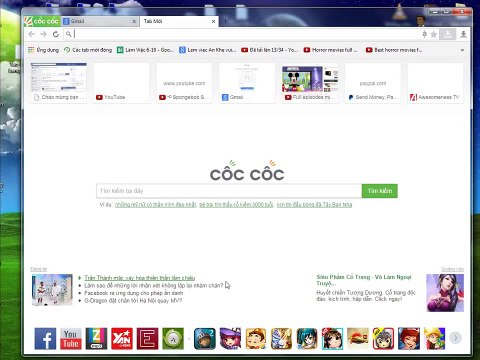Go forward with the forward arrow
Viewport: 480px width, 360px height.
pyautogui.click(x=43, y=34)
